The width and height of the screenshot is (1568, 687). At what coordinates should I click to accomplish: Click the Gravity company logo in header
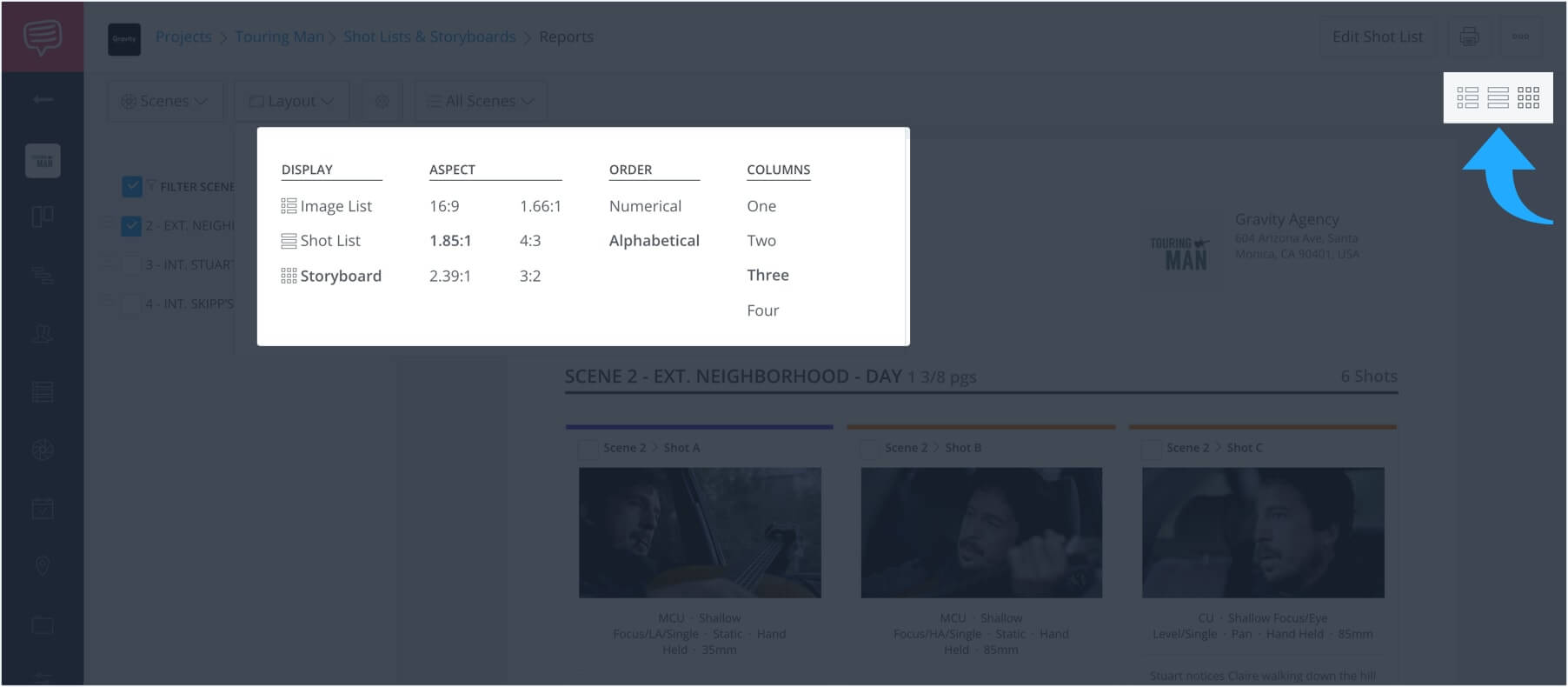click(124, 39)
